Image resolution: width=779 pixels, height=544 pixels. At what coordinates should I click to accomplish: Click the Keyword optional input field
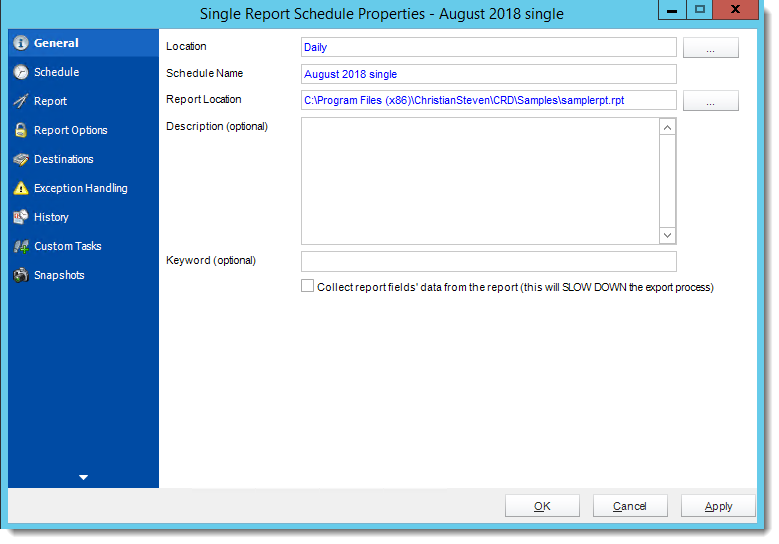tap(489, 261)
